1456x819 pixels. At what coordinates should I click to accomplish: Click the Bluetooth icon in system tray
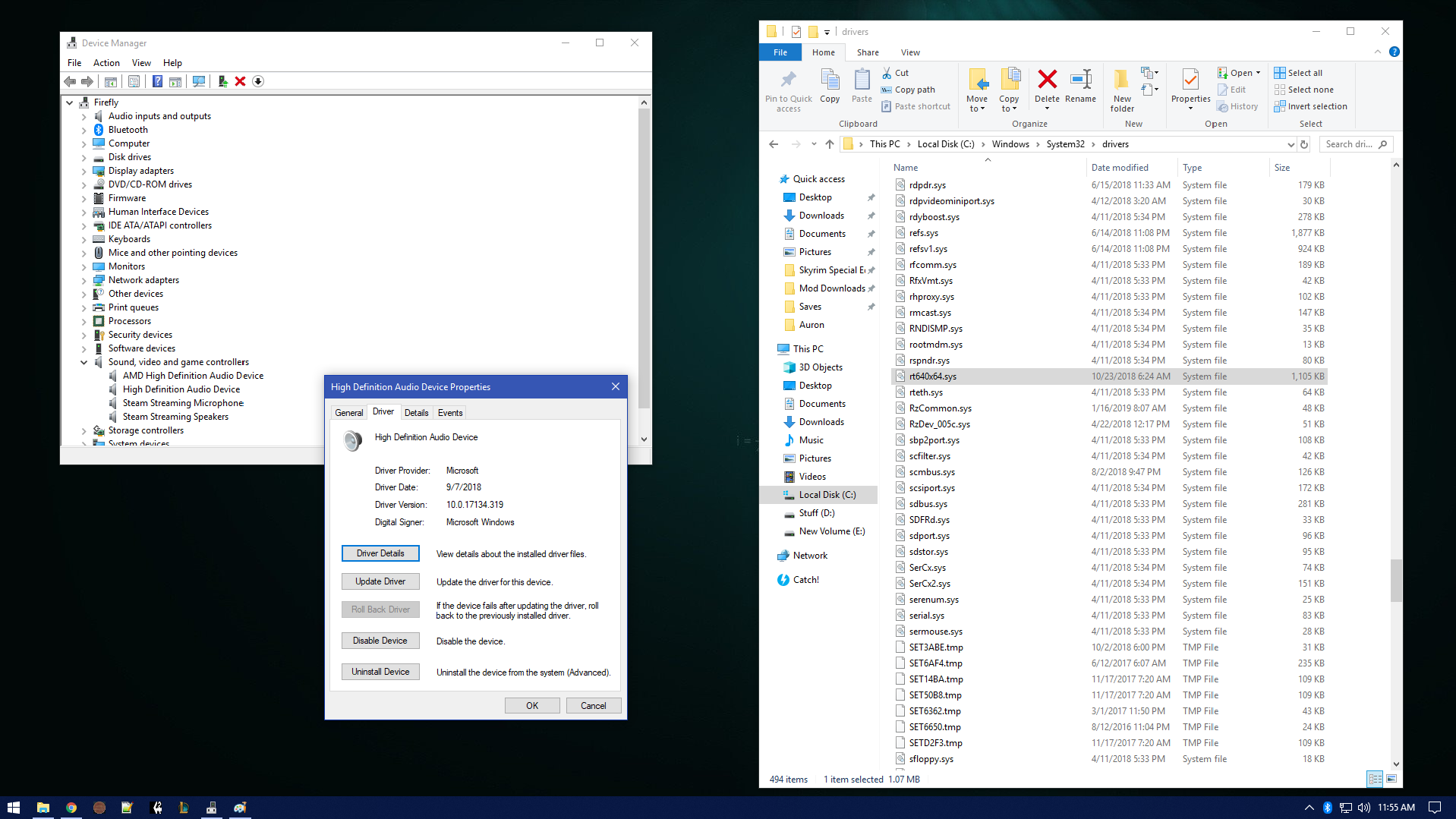pyautogui.click(x=1328, y=808)
